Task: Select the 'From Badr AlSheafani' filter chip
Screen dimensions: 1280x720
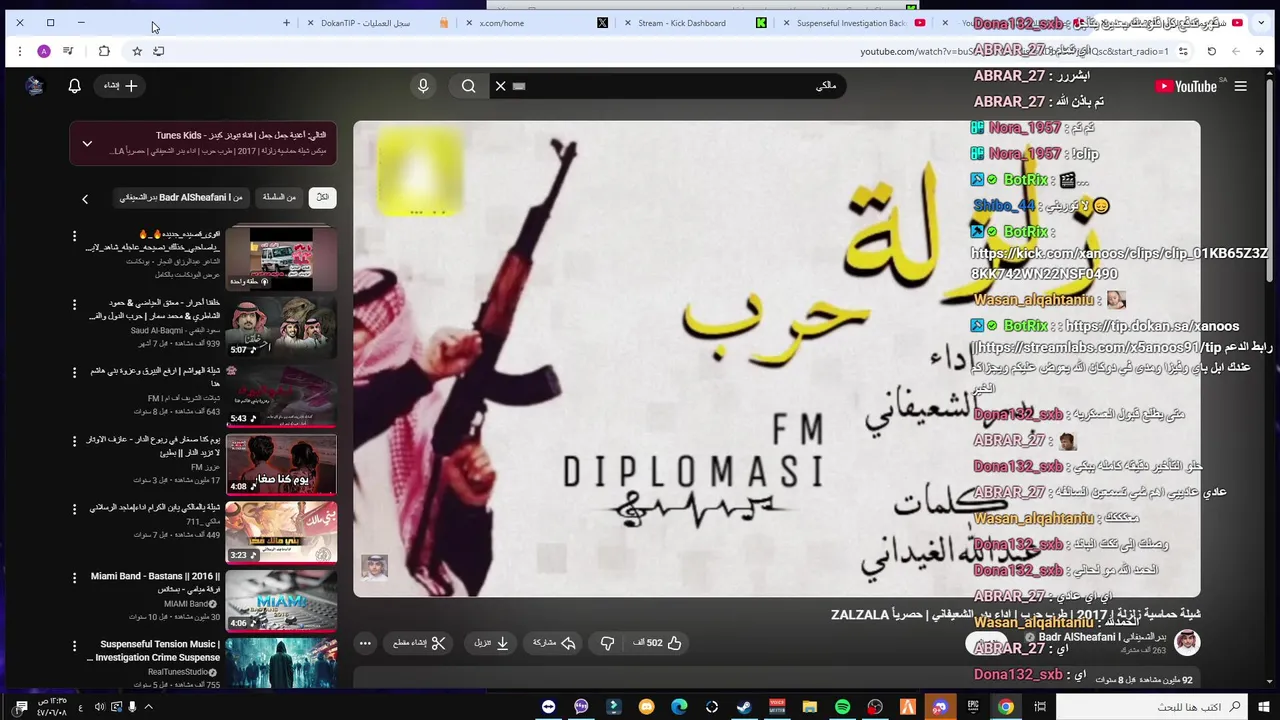Action: [181, 197]
